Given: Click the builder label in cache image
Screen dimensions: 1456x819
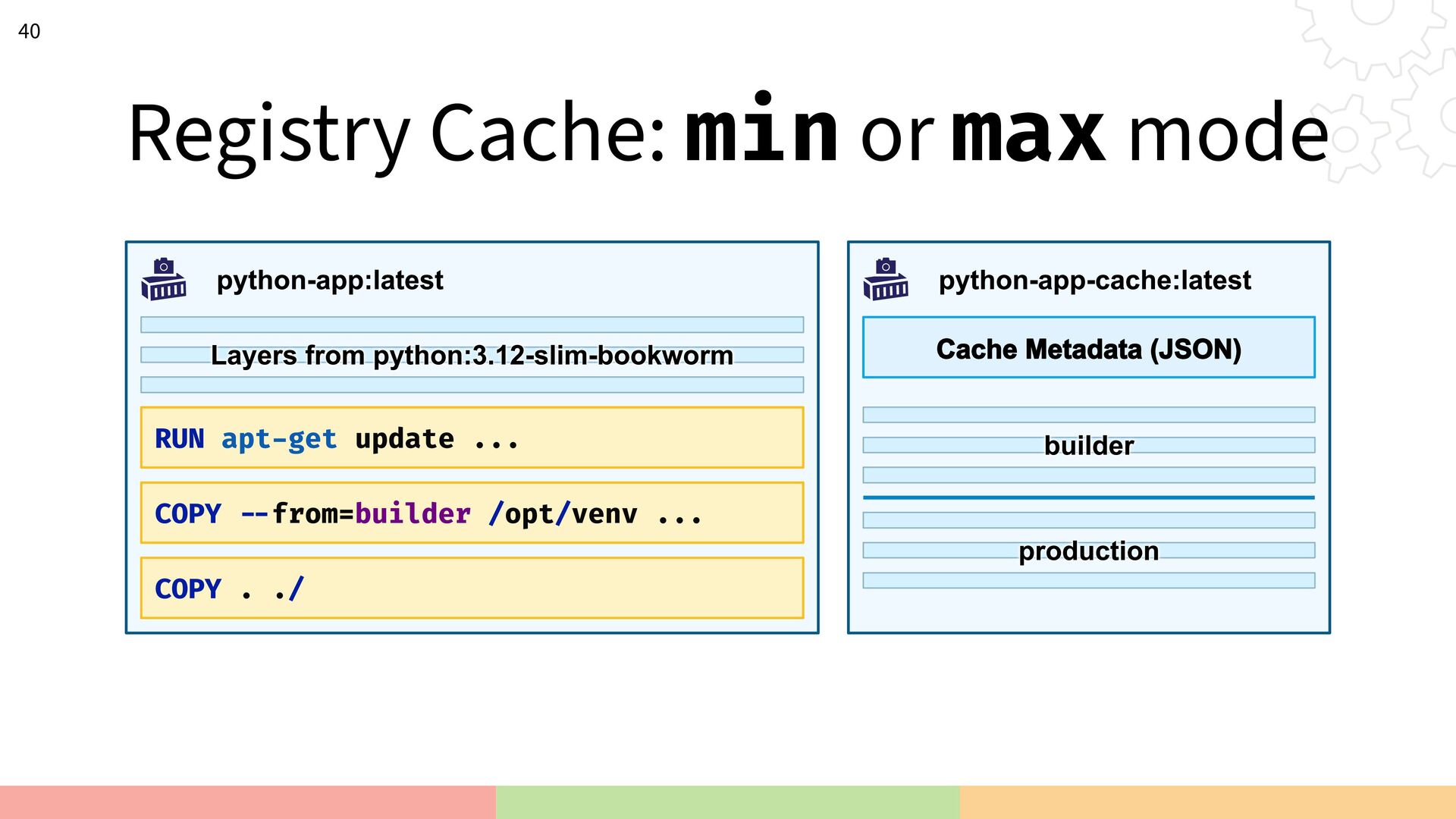Looking at the screenshot, I should (x=1089, y=445).
